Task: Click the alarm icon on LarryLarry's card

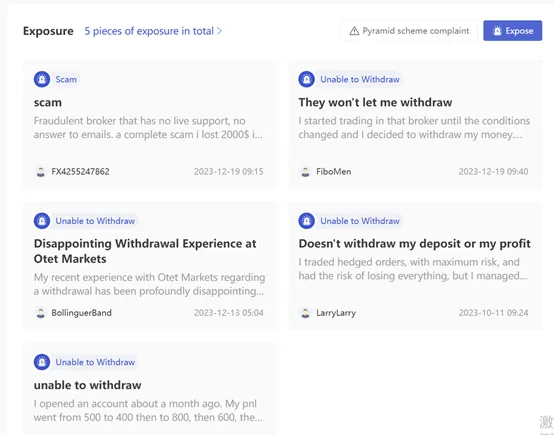Action: tap(306, 221)
